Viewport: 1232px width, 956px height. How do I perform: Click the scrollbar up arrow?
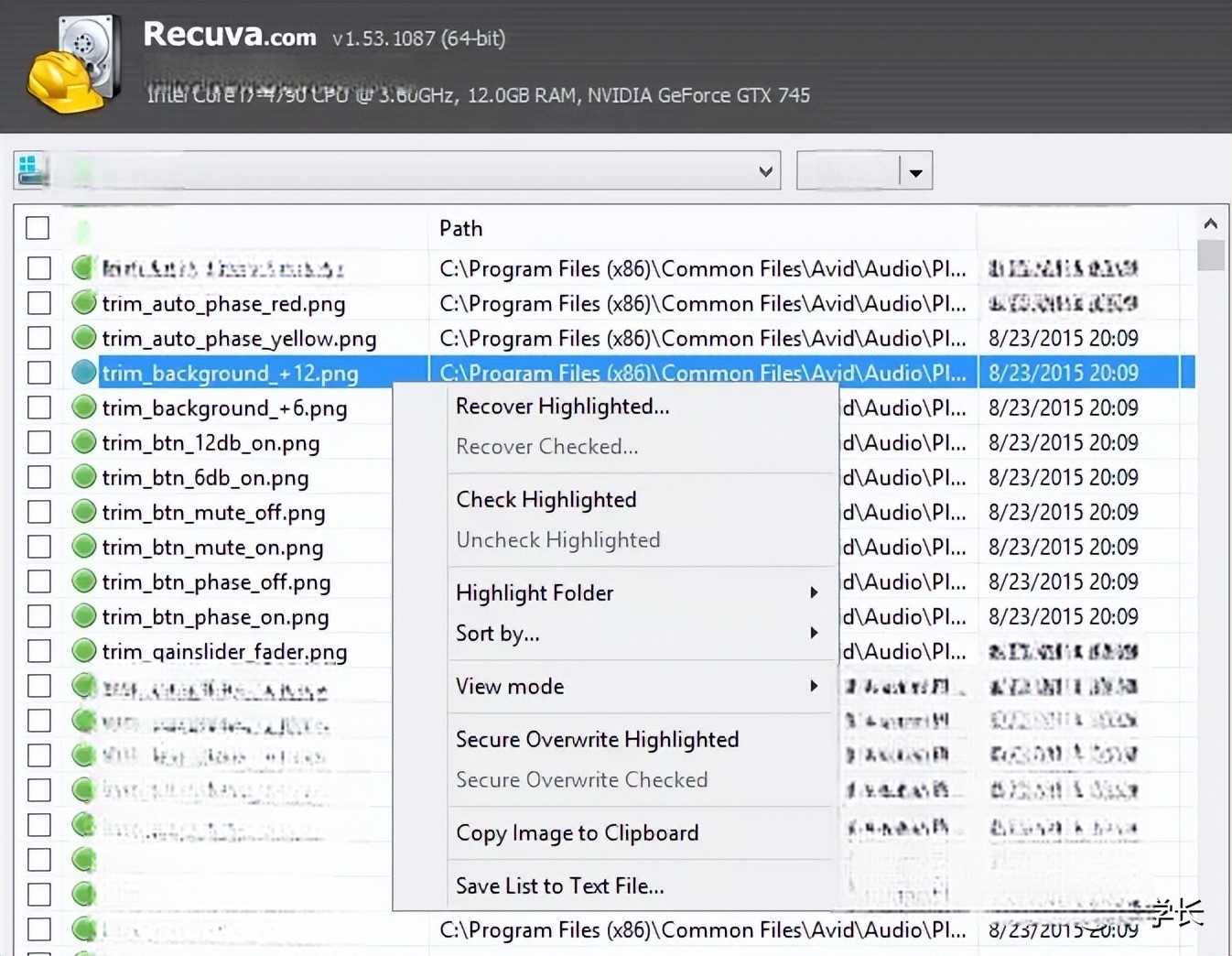click(x=1210, y=223)
